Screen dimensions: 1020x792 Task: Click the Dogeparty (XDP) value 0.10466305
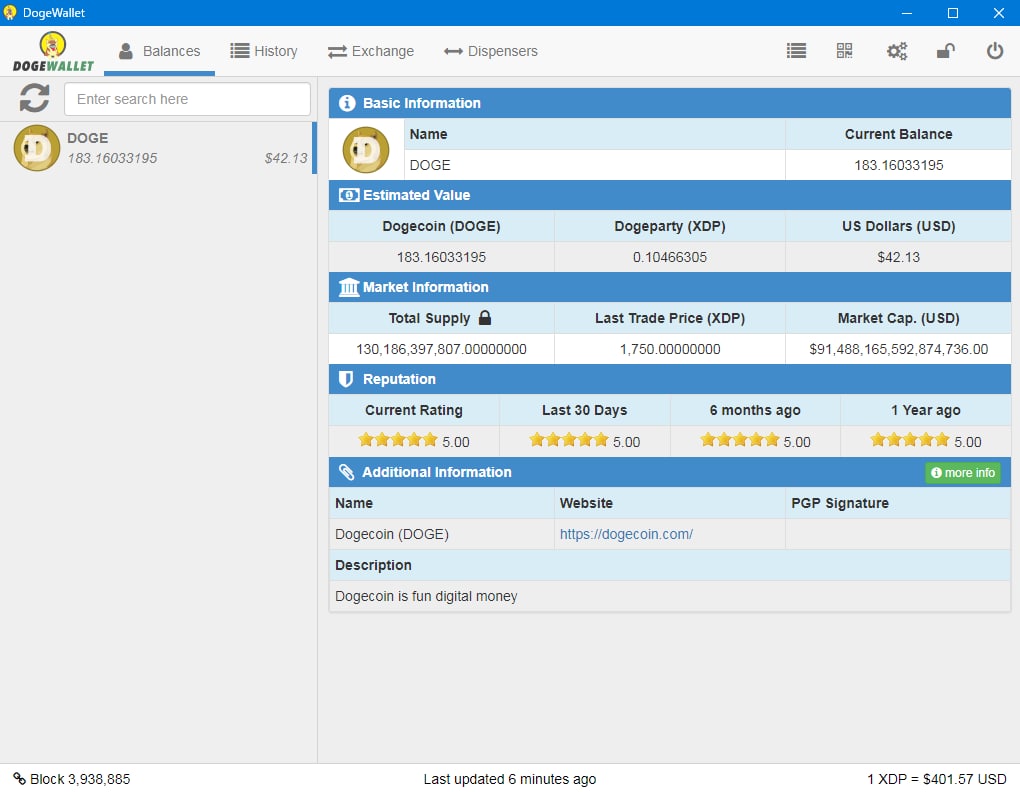click(669, 257)
